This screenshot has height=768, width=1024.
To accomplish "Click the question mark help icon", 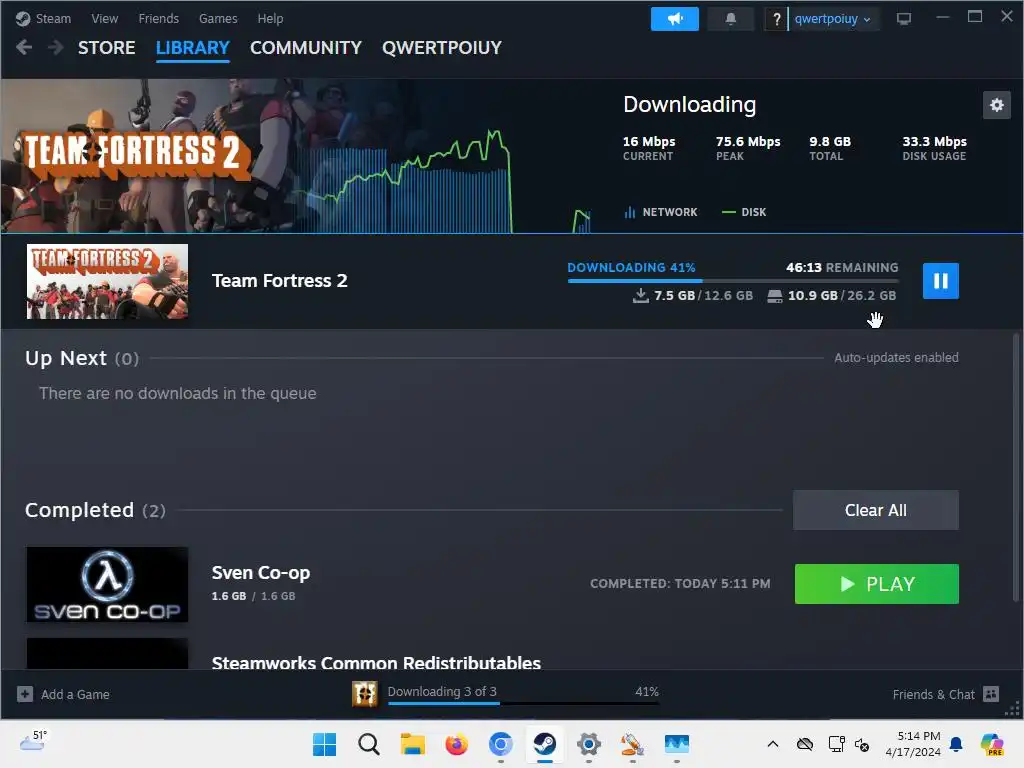I will (776, 19).
